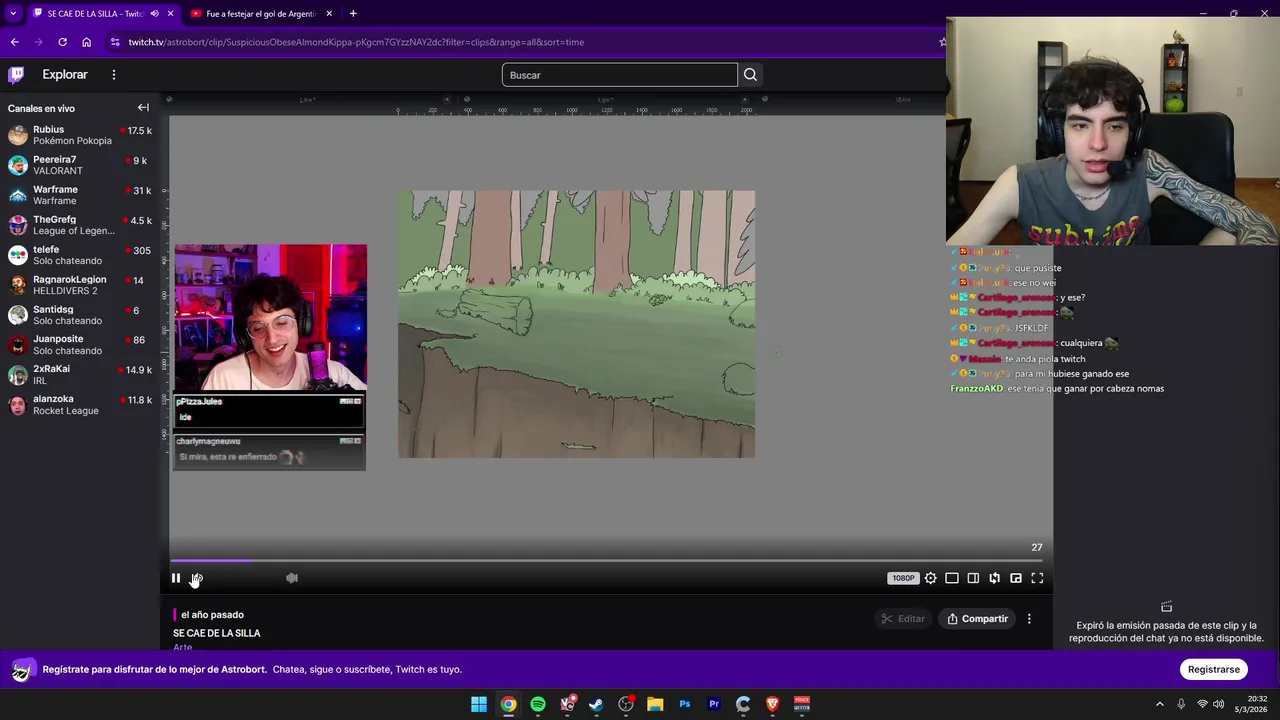Click the site information icon in address bar
The height and width of the screenshot is (720, 1280).
pos(115,42)
